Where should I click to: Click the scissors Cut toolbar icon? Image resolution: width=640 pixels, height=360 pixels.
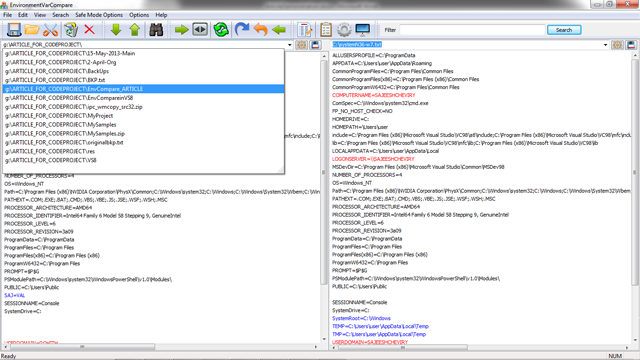pyautogui.click(x=51, y=30)
